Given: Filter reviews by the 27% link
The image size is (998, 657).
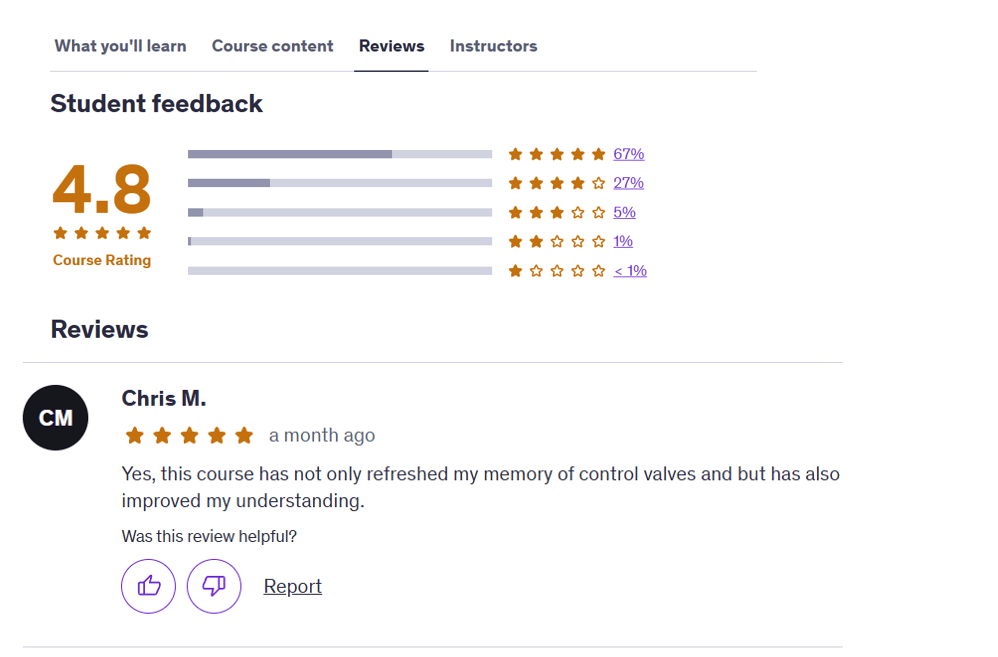Looking at the screenshot, I should (x=628, y=183).
